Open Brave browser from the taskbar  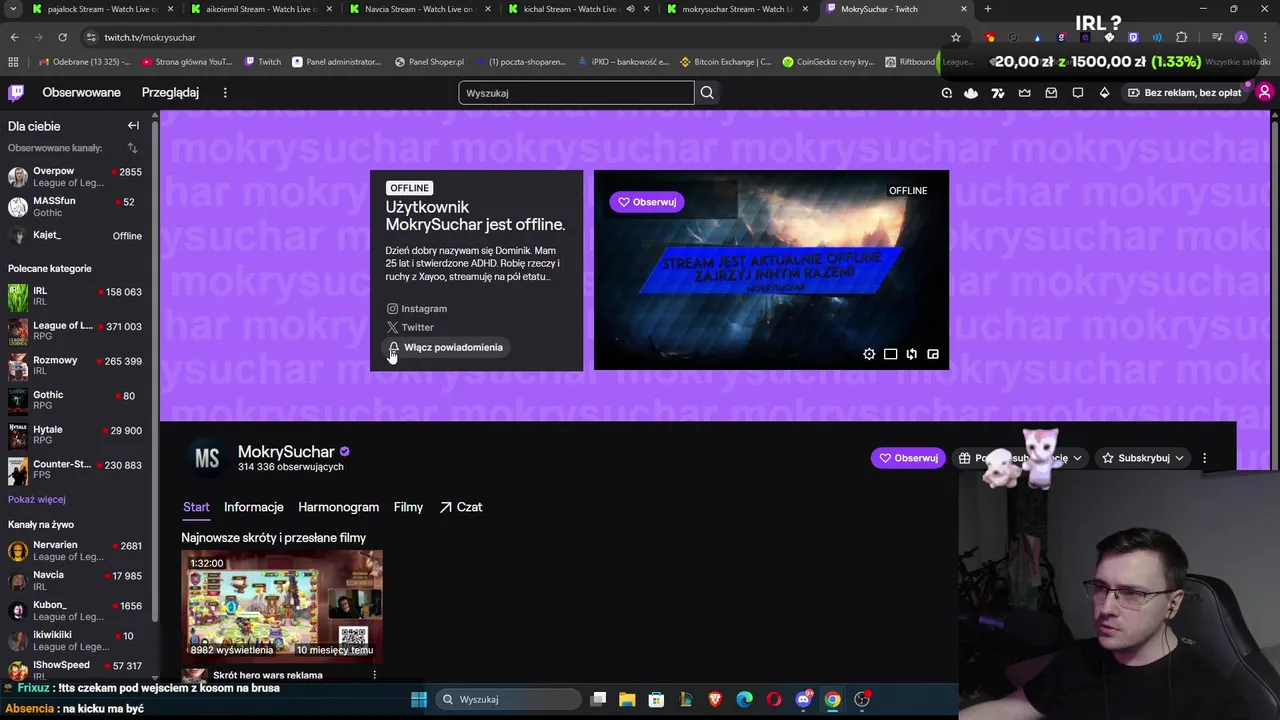(715, 699)
